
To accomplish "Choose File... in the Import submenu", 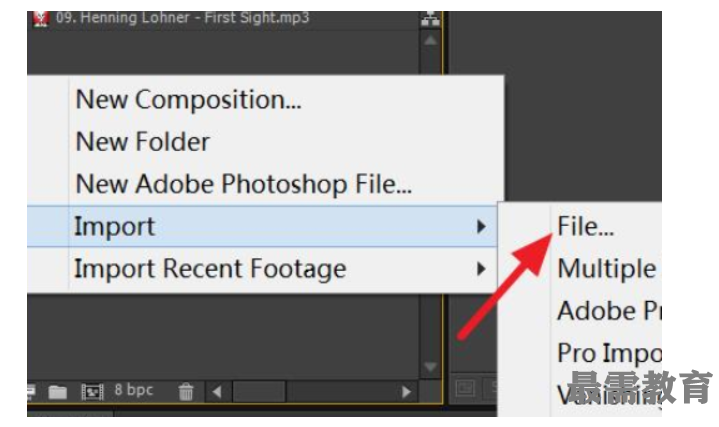I will 586,226.
